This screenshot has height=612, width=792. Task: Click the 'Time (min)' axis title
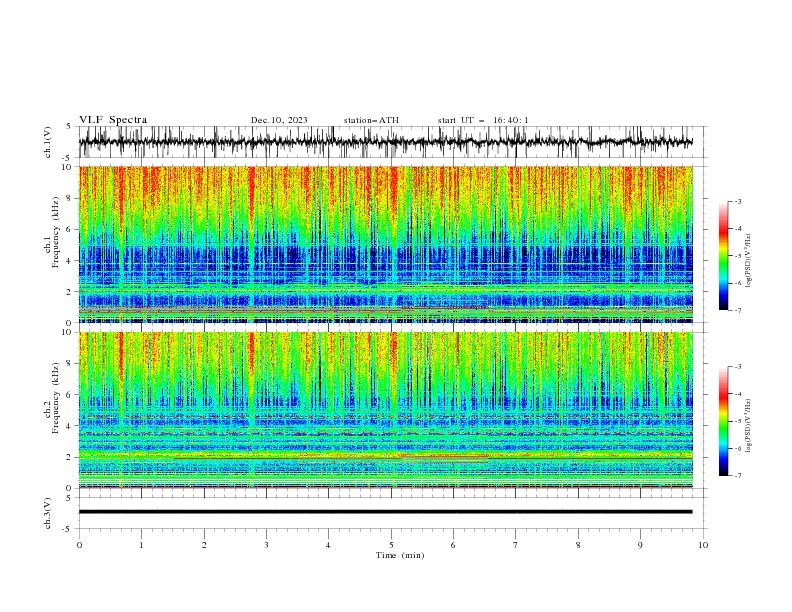(400, 555)
